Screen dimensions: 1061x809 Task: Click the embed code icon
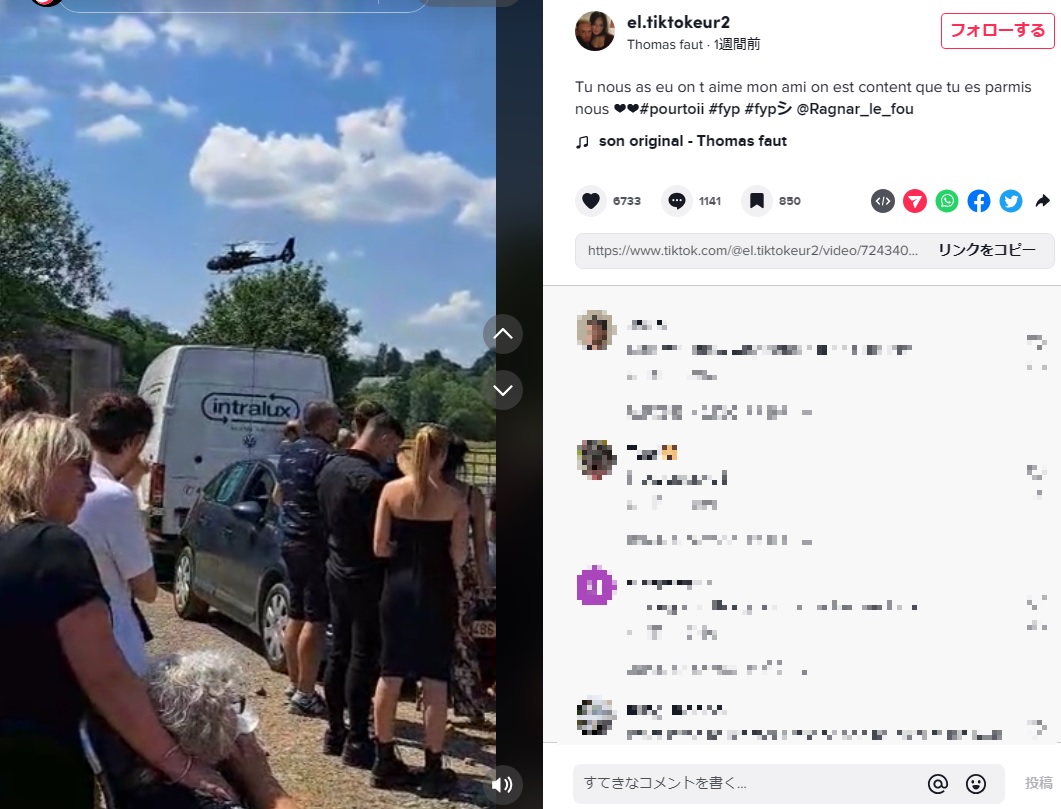tap(882, 201)
